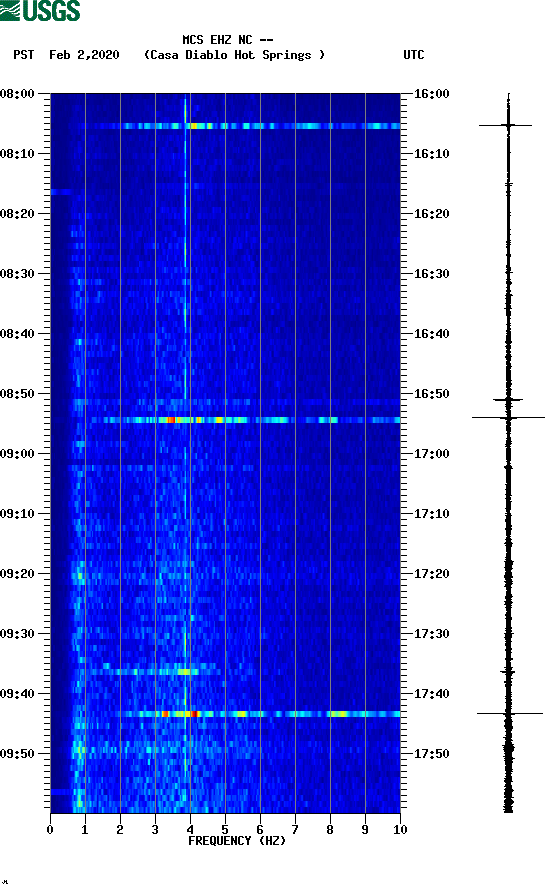
Task: Click the 'FREQUENCY (HZ)' axis title
Action: pos(237,841)
